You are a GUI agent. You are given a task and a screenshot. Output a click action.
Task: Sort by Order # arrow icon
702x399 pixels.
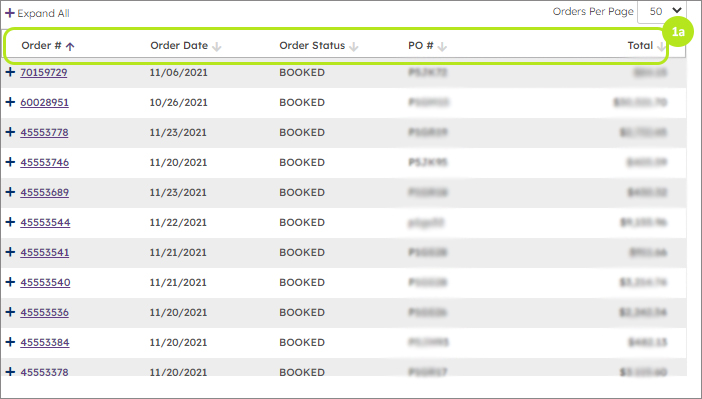[70, 46]
